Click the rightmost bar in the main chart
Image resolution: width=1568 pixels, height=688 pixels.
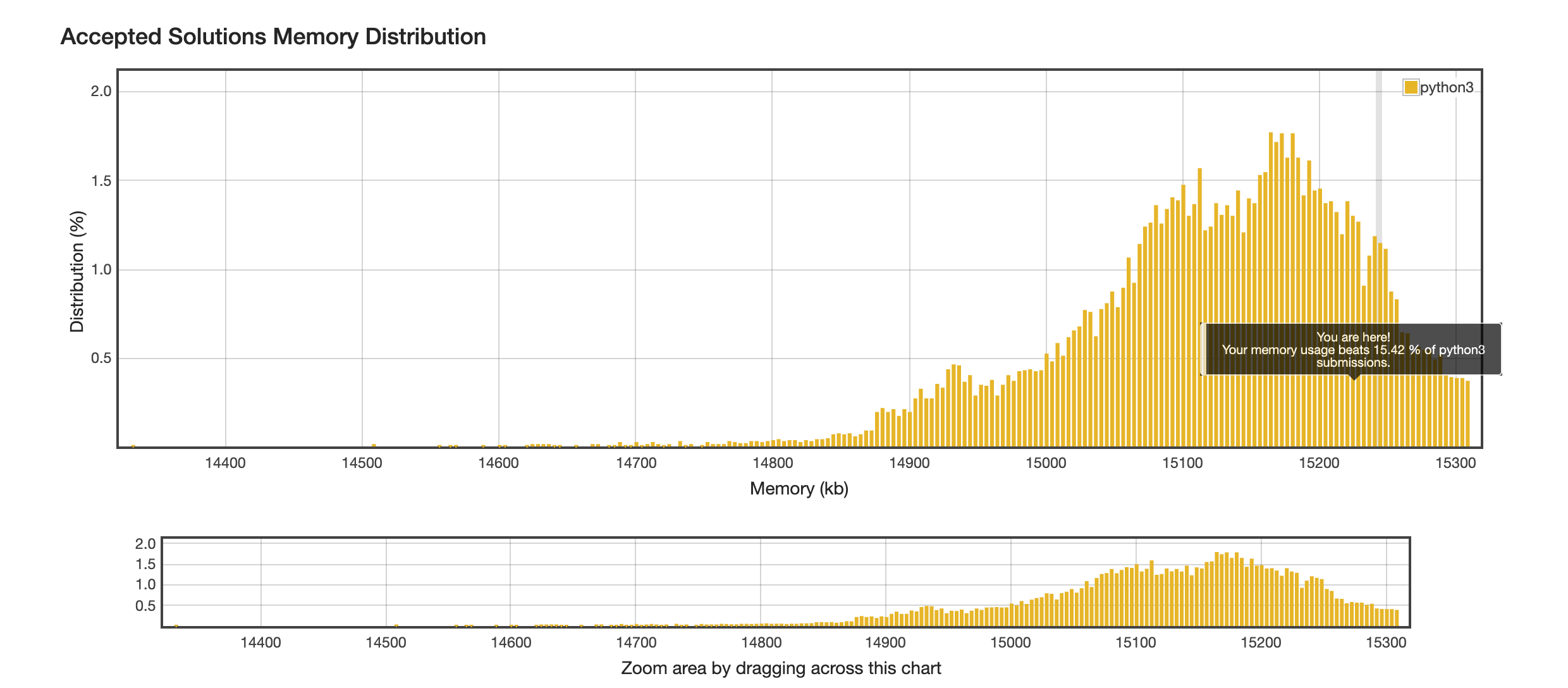(x=1467, y=414)
